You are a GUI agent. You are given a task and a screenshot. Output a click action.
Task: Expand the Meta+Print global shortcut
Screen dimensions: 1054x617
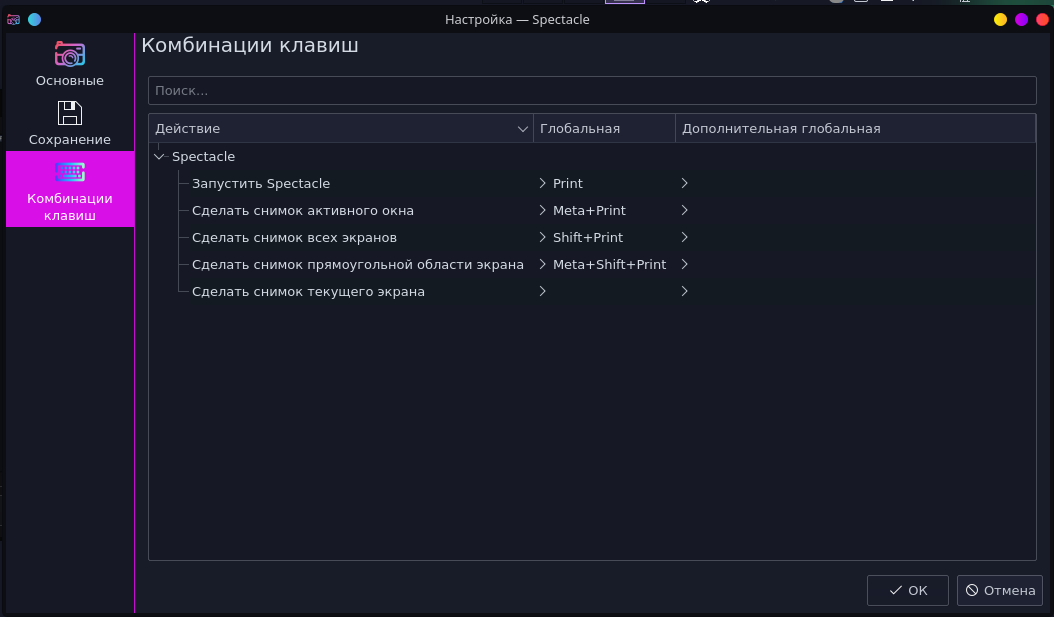542,210
